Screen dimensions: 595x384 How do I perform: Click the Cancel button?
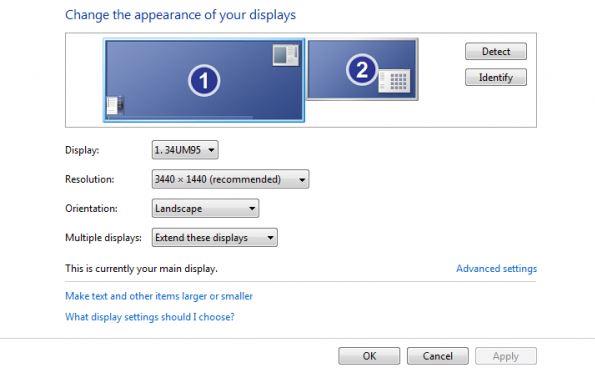pyautogui.click(x=438, y=356)
